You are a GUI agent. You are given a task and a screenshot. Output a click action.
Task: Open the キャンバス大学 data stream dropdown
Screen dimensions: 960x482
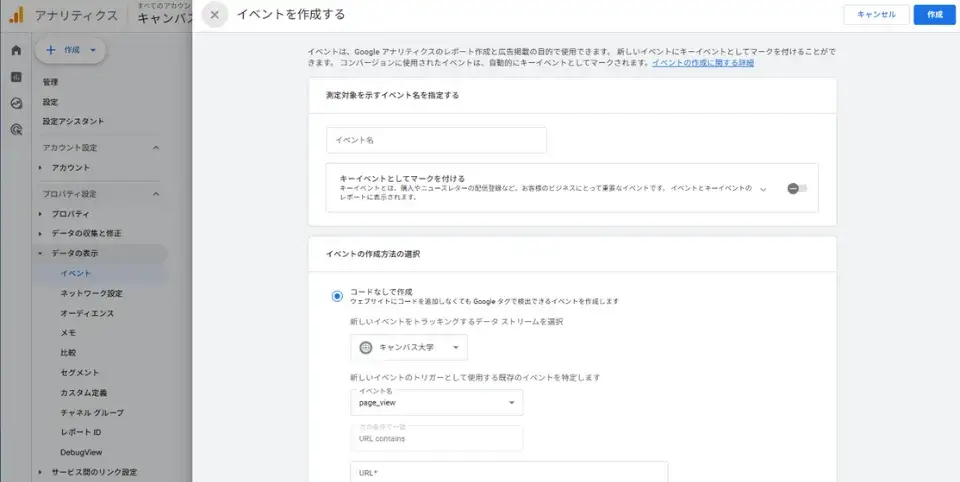point(409,347)
